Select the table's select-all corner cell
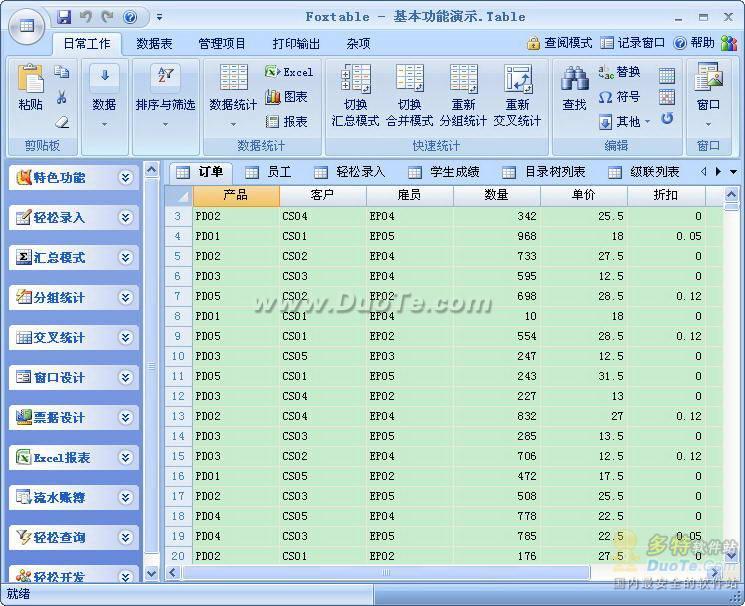 [x=179, y=195]
